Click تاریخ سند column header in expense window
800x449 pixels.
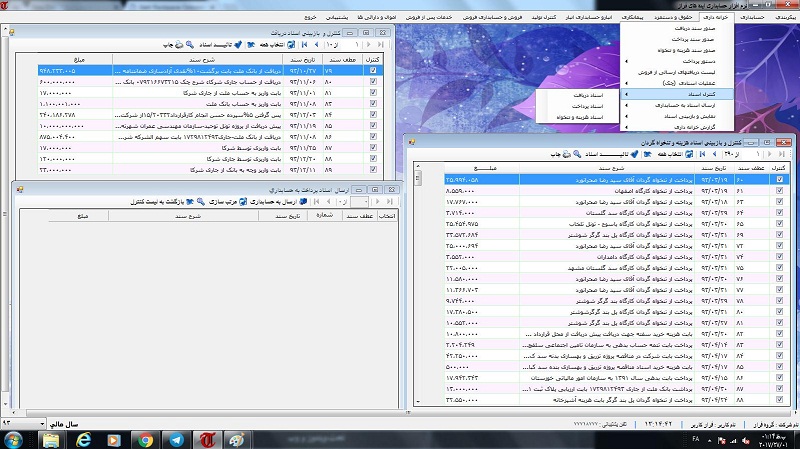713,168
